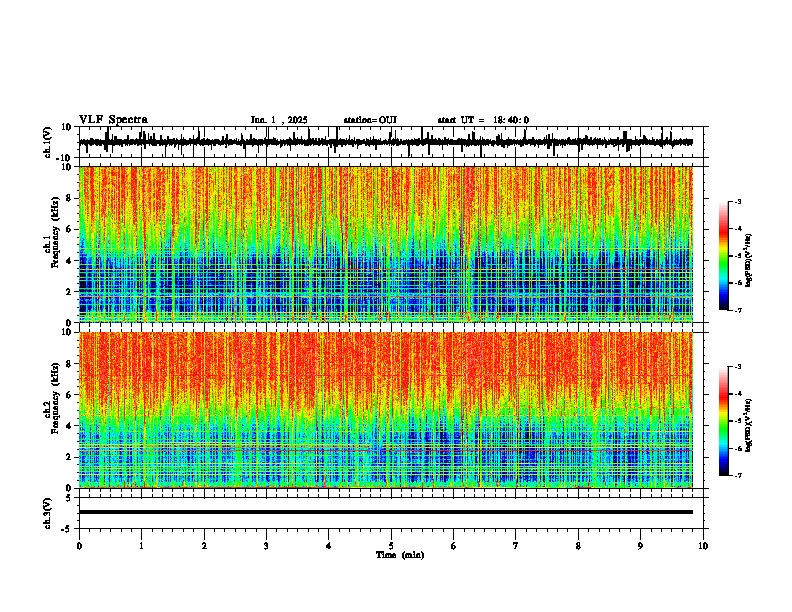
Task: Click the -7 label on ch.1 colorbar
Action: [738, 310]
